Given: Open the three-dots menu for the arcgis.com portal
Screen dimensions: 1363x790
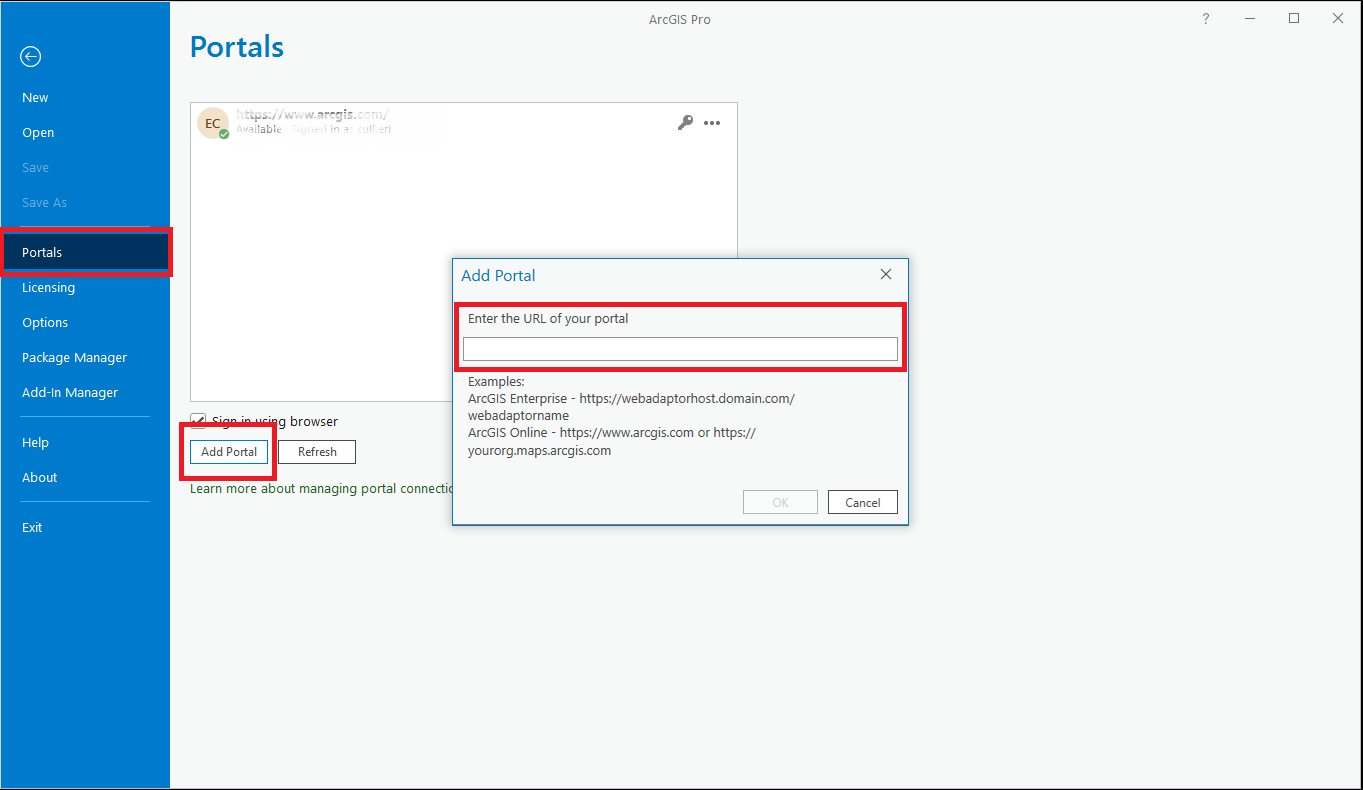Looking at the screenshot, I should coord(712,123).
